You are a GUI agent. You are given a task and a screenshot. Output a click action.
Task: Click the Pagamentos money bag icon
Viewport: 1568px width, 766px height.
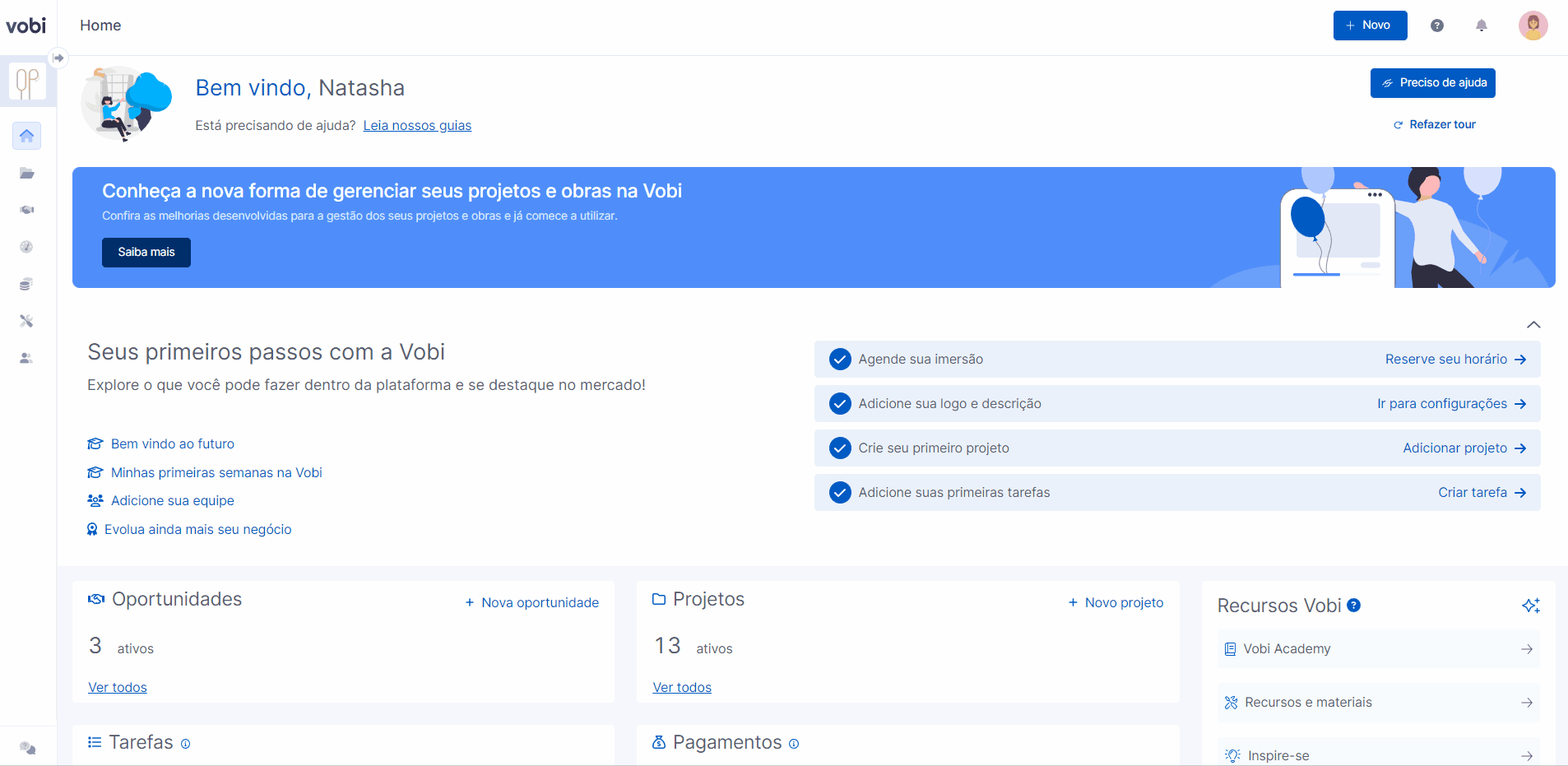[x=659, y=742]
